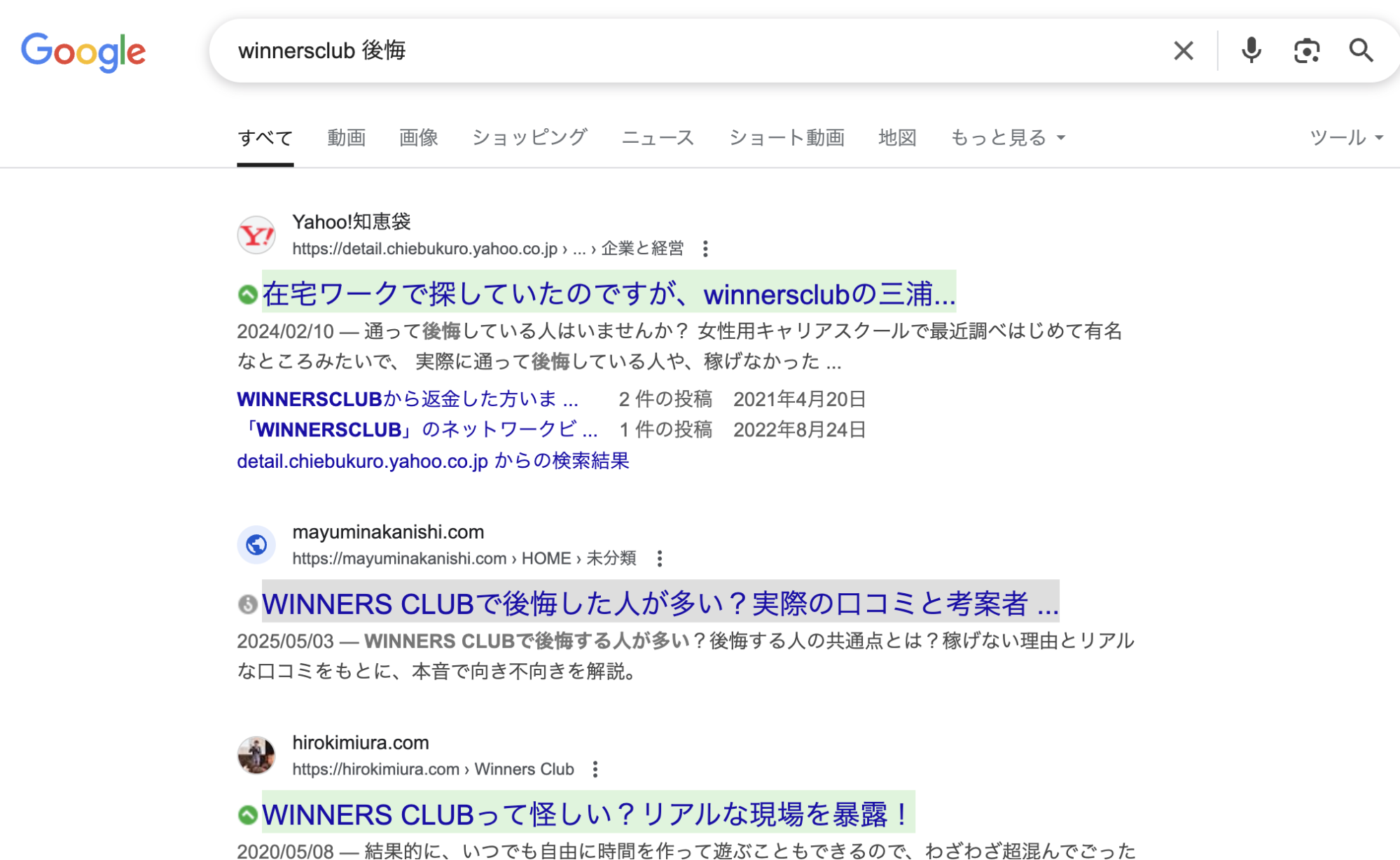Screen dimensions: 1400x860
Task: Open Google Lens image search icon
Action: point(1306,50)
